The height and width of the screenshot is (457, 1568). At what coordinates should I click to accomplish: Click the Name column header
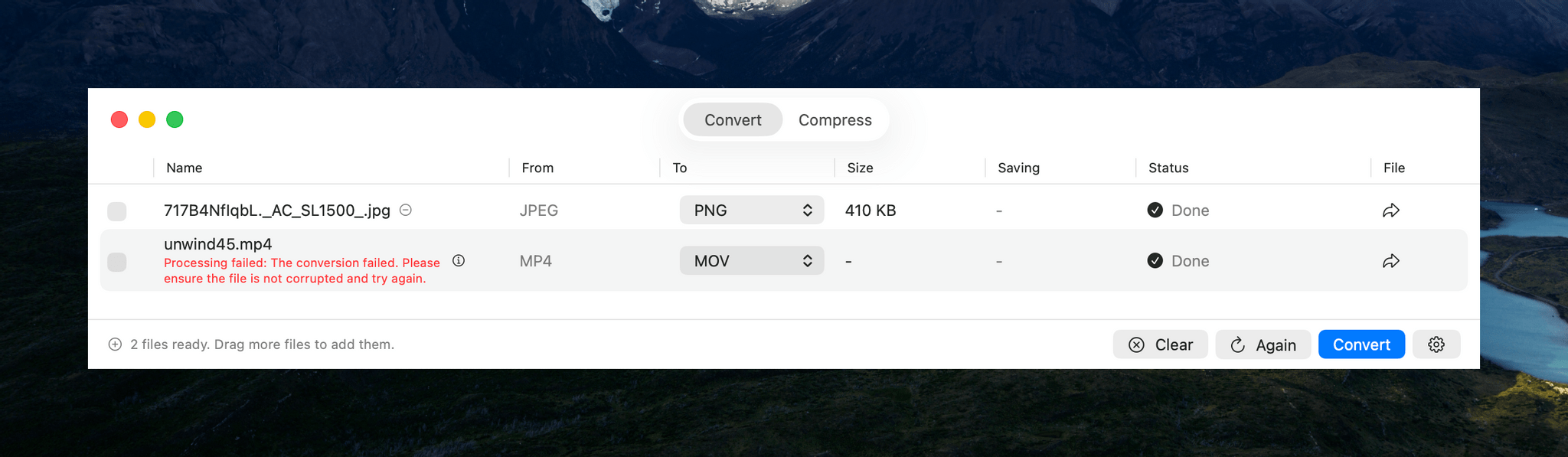pyautogui.click(x=185, y=168)
